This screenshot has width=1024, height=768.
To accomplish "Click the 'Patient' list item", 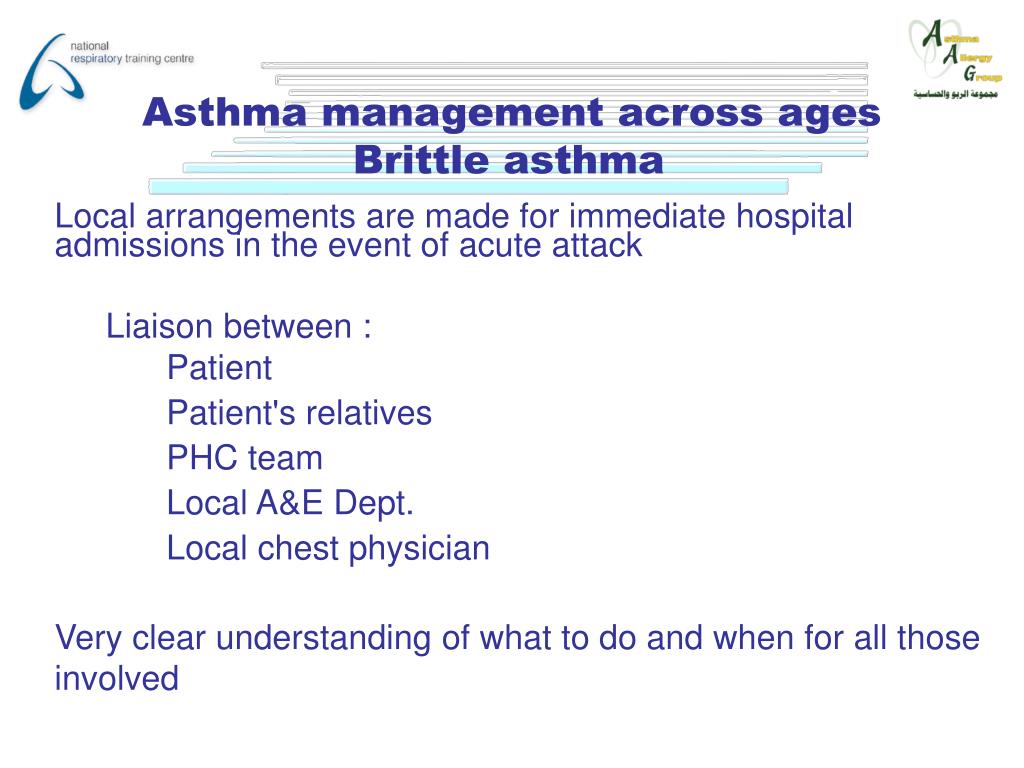I will coord(219,368).
